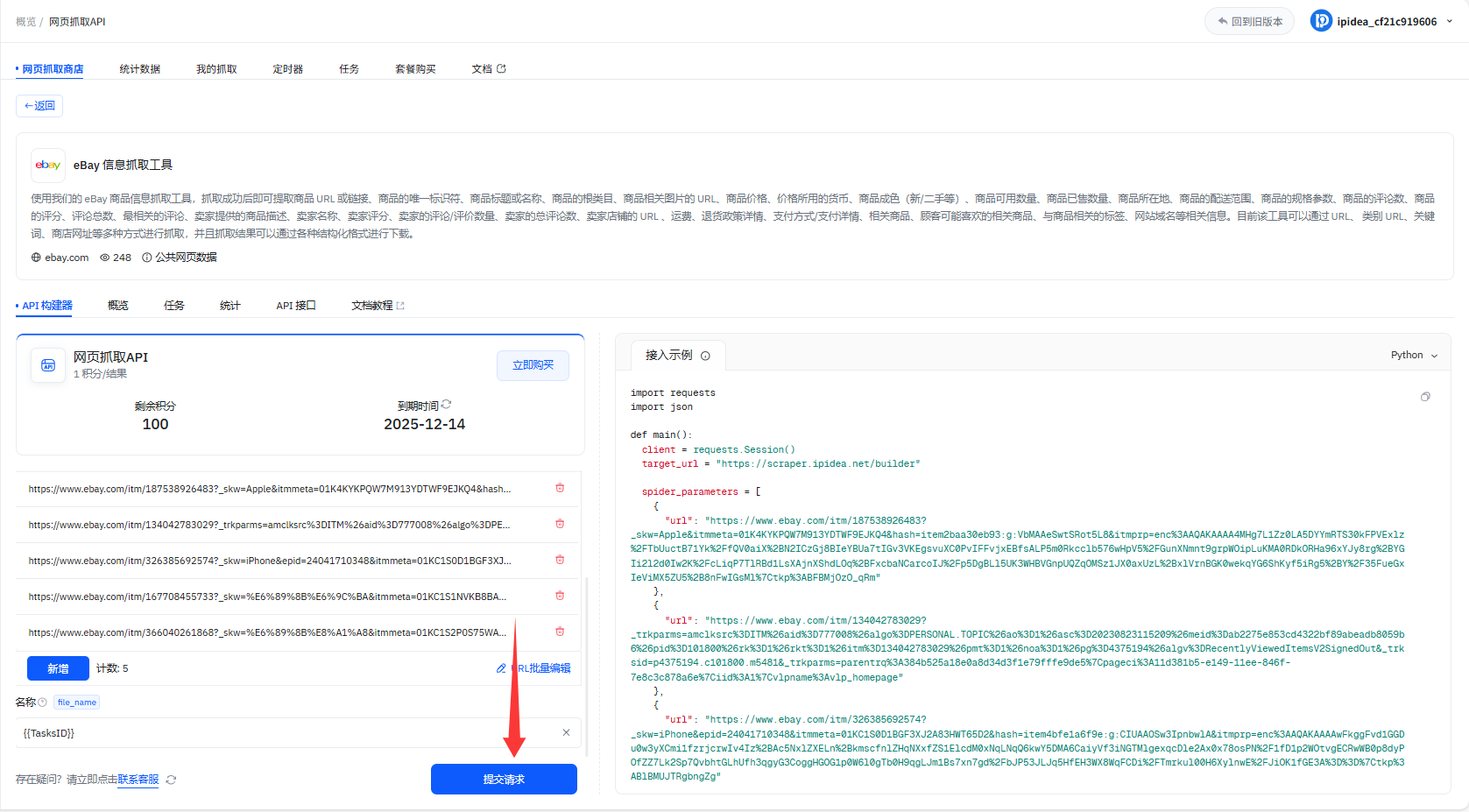The height and width of the screenshot is (812, 1469).
Task: Click the 网页抓取API card icon
Action: [x=48, y=365]
